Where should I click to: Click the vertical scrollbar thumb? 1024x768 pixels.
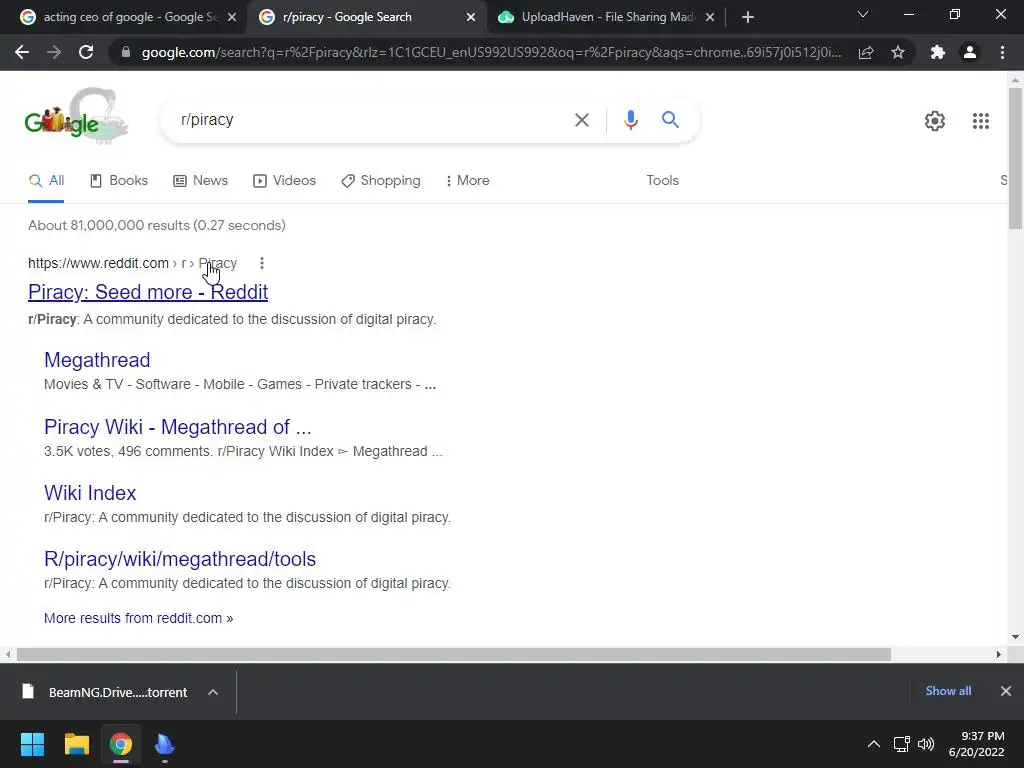1015,159
